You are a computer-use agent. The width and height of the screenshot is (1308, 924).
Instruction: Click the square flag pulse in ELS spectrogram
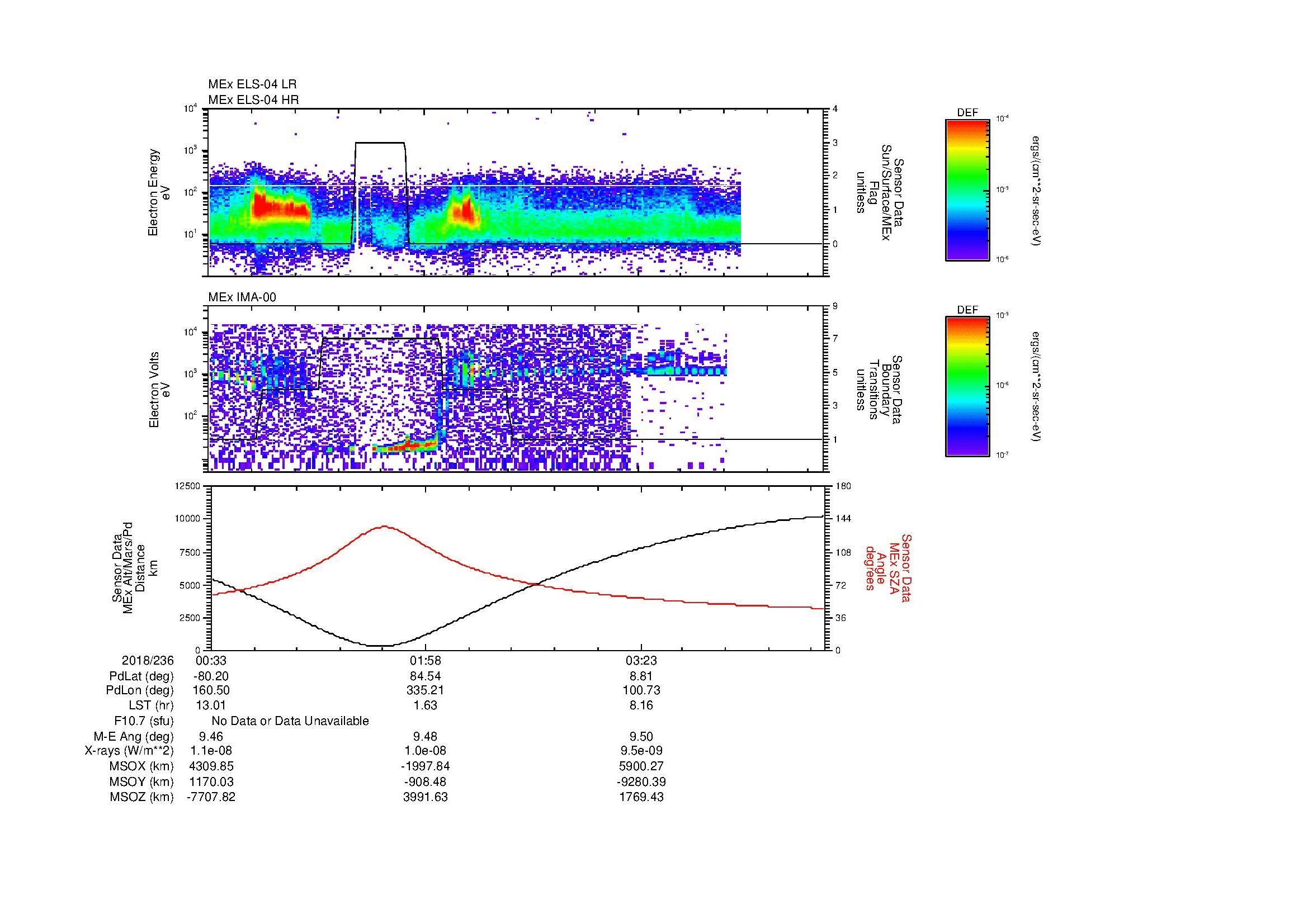pyautogui.click(x=380, y=193)
